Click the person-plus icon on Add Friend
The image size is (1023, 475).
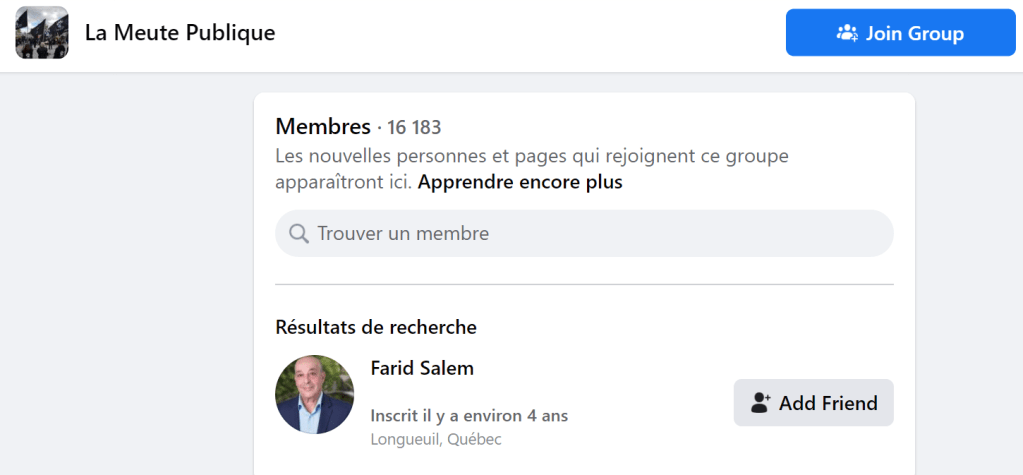[x=761, y=403]
